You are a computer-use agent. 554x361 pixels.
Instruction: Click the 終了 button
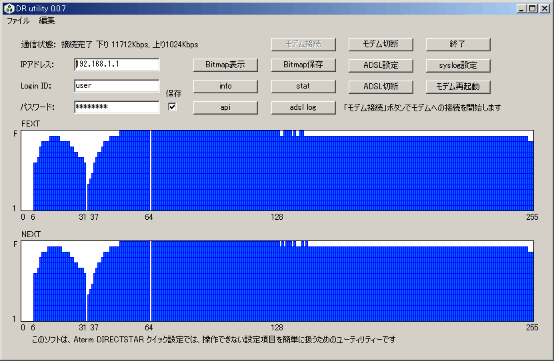point(458,44)
